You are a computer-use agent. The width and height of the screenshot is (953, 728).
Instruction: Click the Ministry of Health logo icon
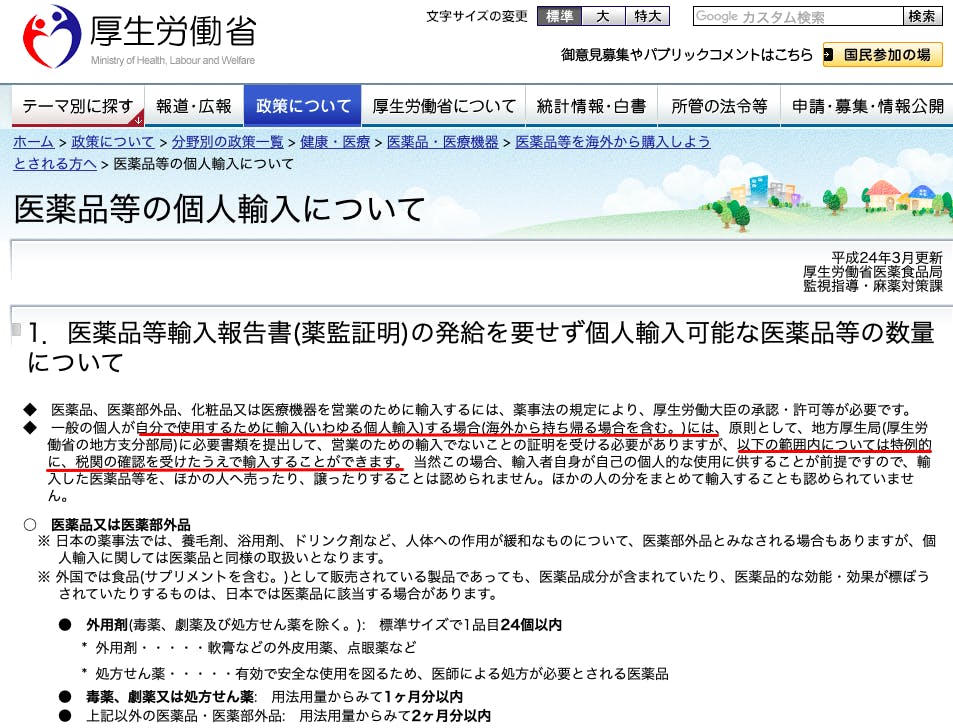pyautogui.click(x=52, y=36)
